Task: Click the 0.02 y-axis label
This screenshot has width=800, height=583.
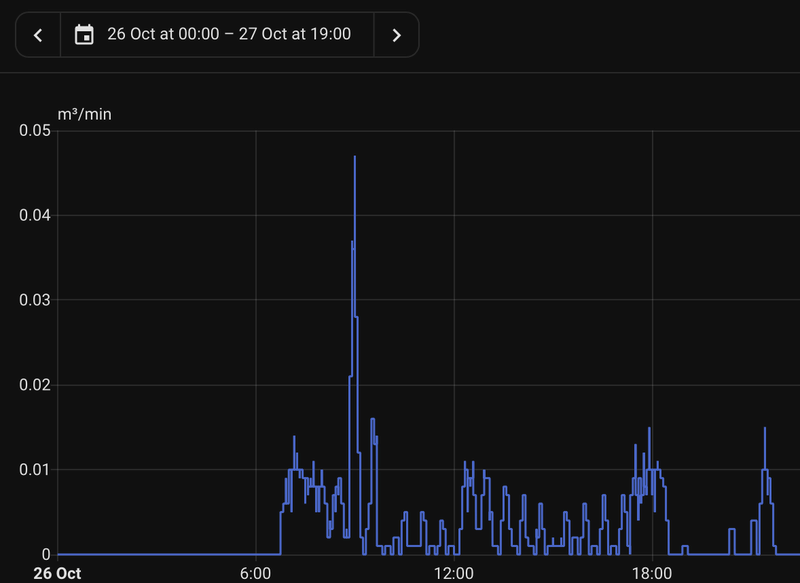Action: [35, 385]
